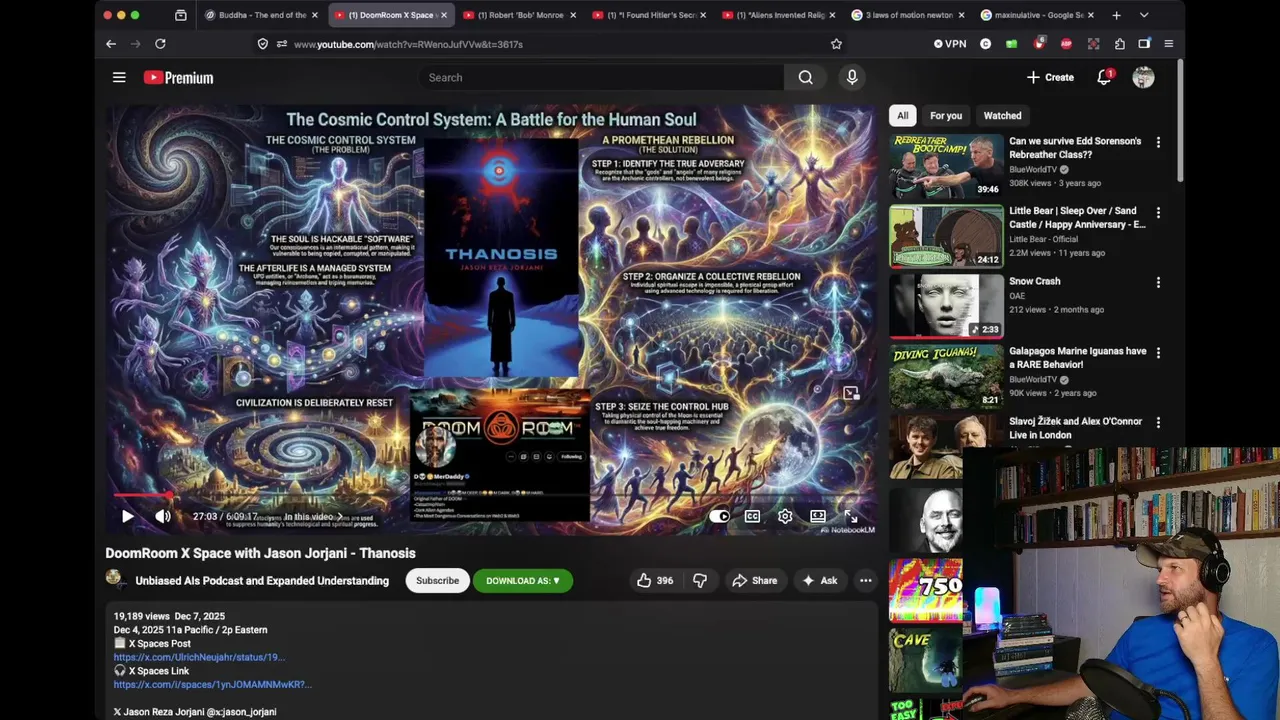
Task: Open Little Bear Sleep Over video thumbnail
Action: pyautogui.click(x=946, y=236)
